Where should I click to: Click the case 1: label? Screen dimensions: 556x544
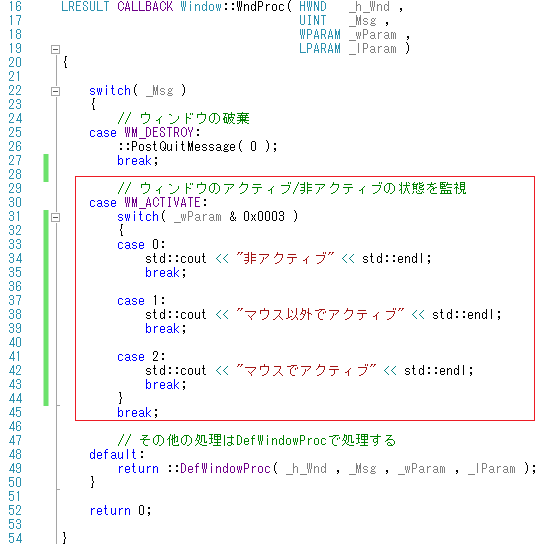(141, 301)
